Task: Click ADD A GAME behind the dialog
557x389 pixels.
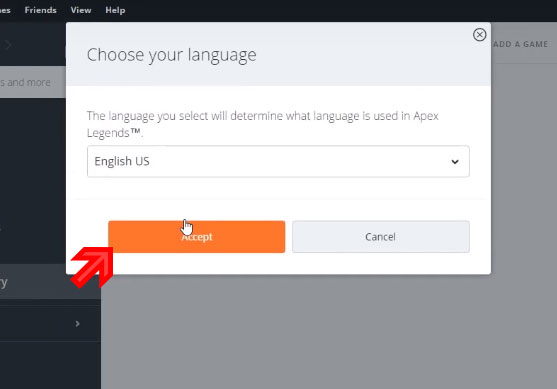Action: pos(520,44)
